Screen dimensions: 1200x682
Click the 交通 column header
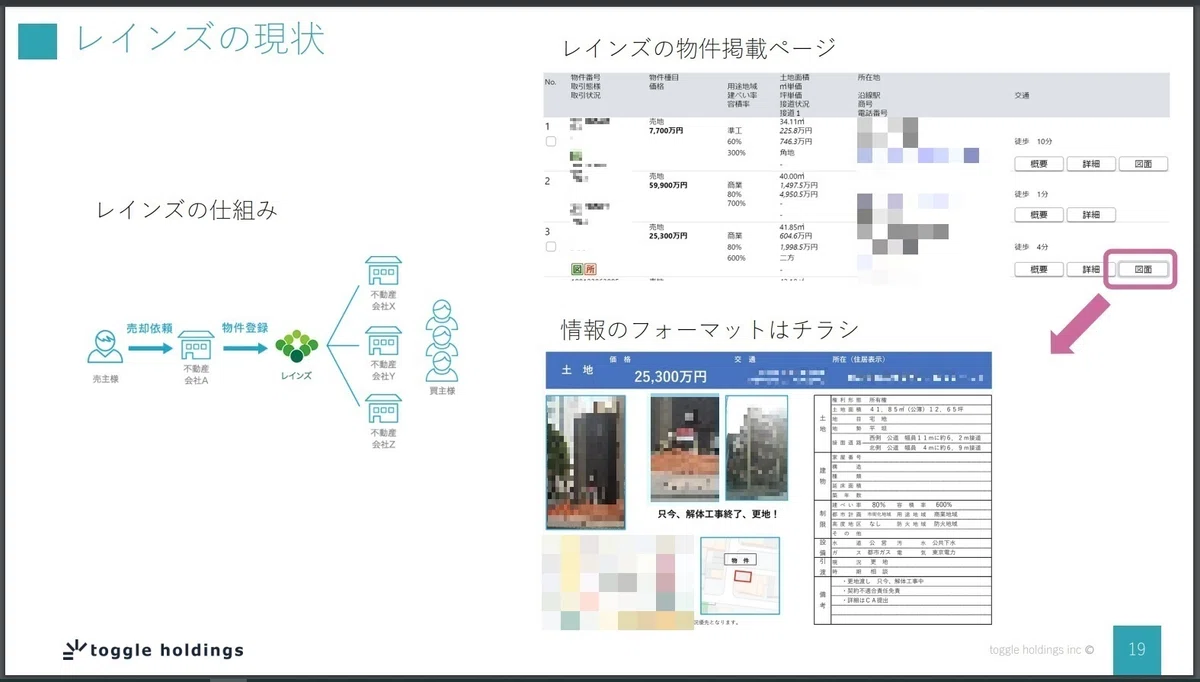tap(1022, 96)
